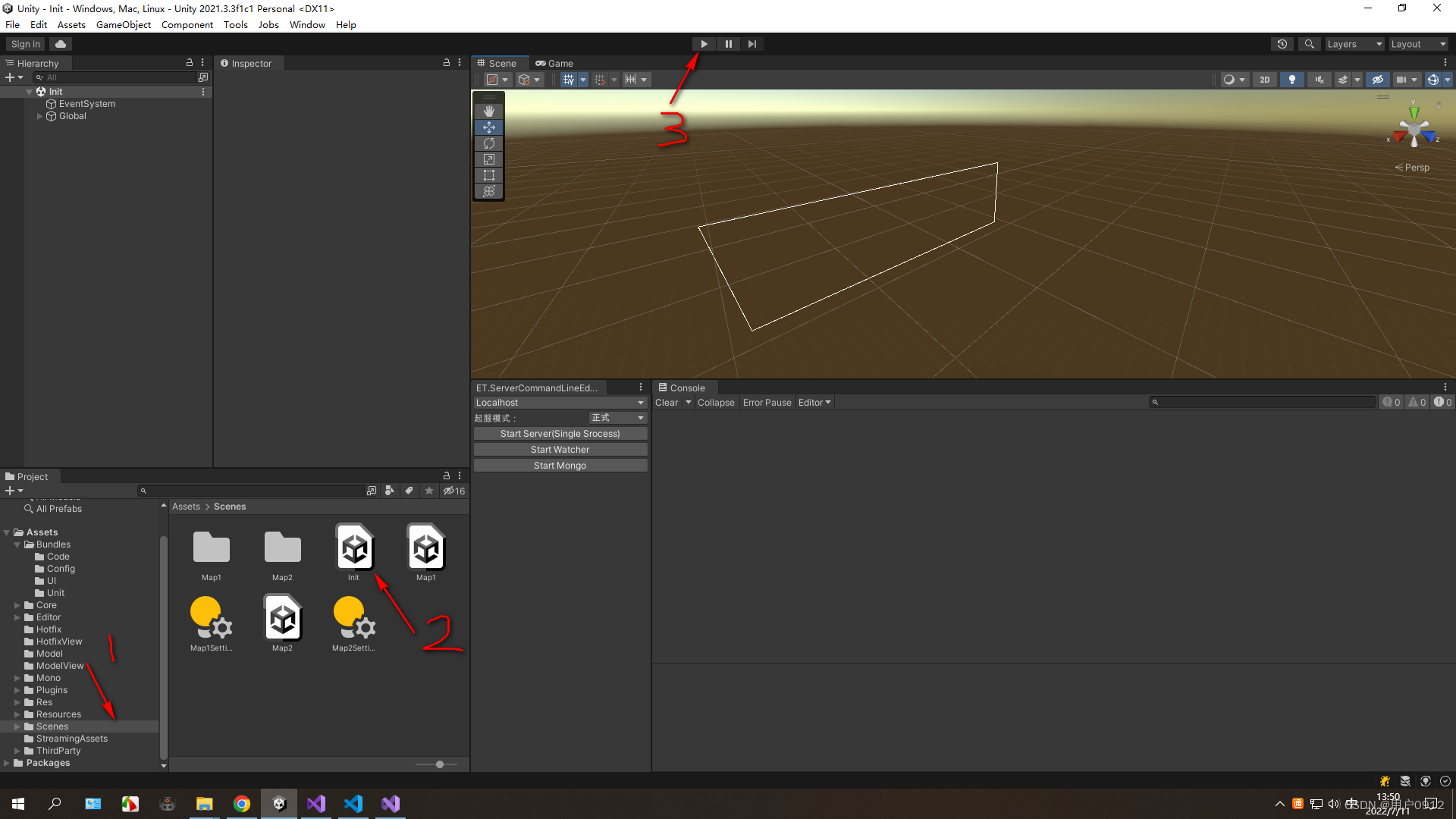The width and height of the screenshot is (1456, 819).
Task: Click the Step frame button
Action: point(752,44)
